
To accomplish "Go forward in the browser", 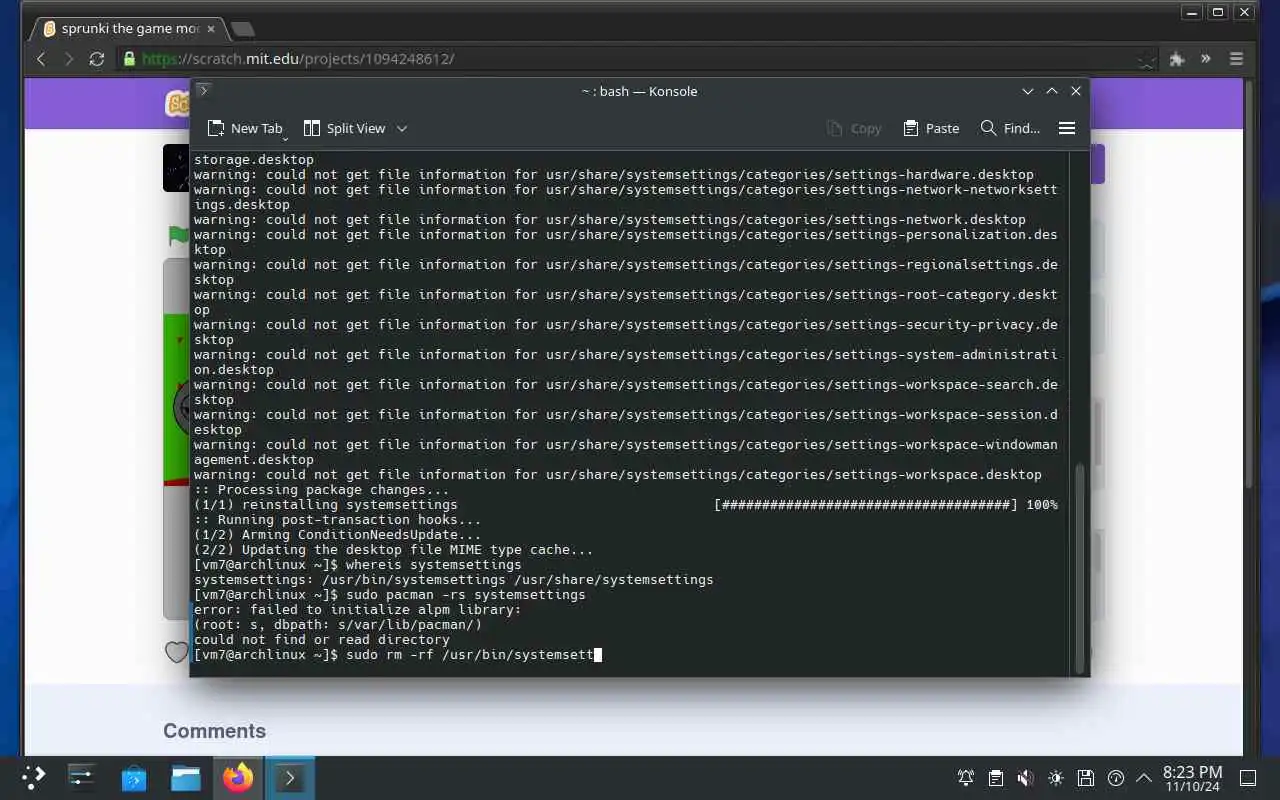I will [x=69, y=59].
